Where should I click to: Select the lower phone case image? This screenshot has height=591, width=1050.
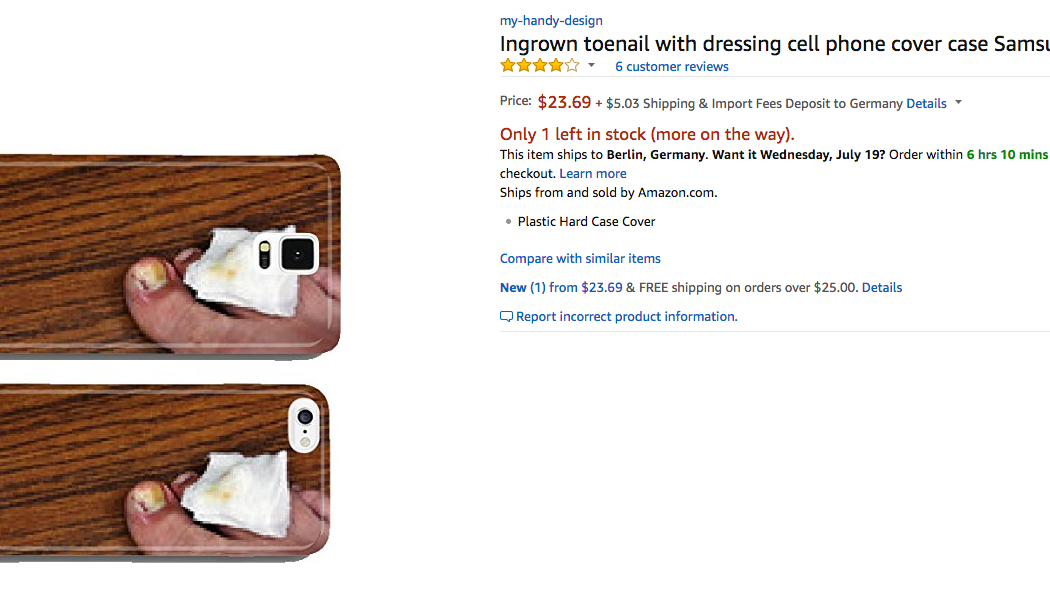pyautogui.click(x=165, y=470)
